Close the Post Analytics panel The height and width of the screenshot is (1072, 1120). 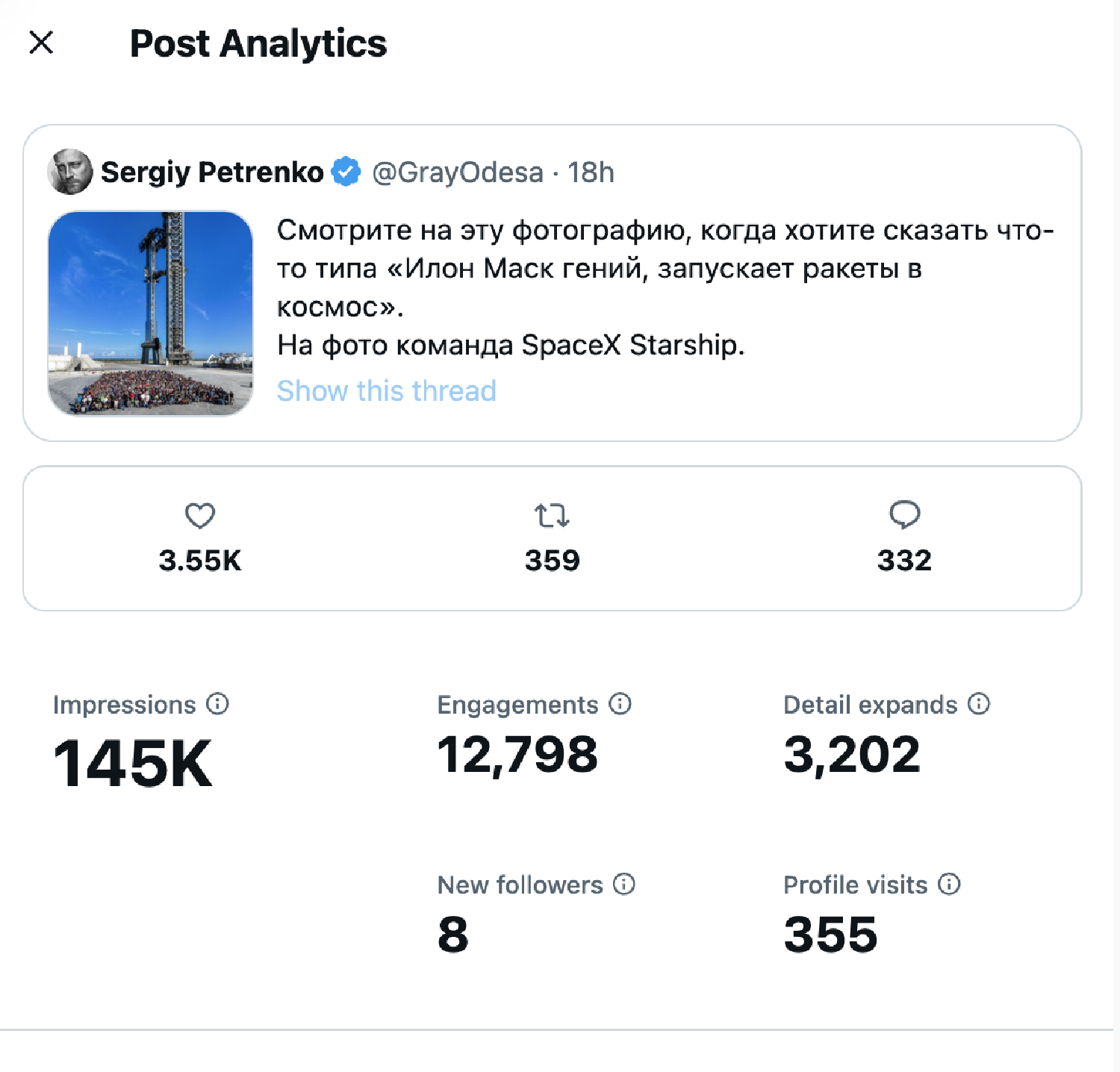point(41,43)
